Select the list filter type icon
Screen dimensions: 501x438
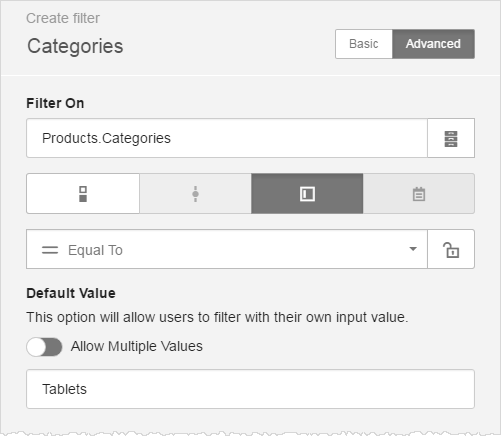(83, 194)
